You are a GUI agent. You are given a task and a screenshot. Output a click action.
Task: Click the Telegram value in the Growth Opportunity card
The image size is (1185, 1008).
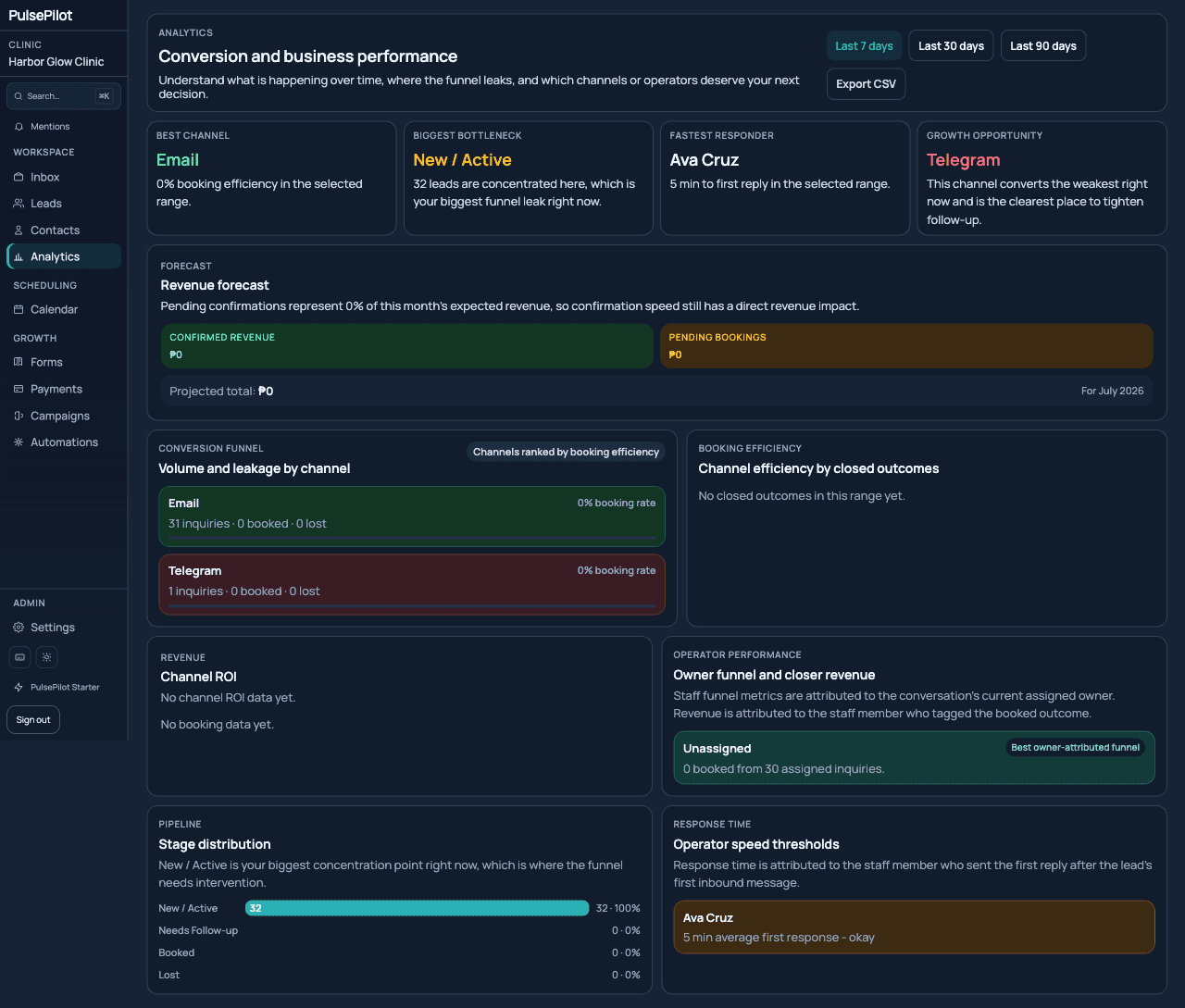964,160
